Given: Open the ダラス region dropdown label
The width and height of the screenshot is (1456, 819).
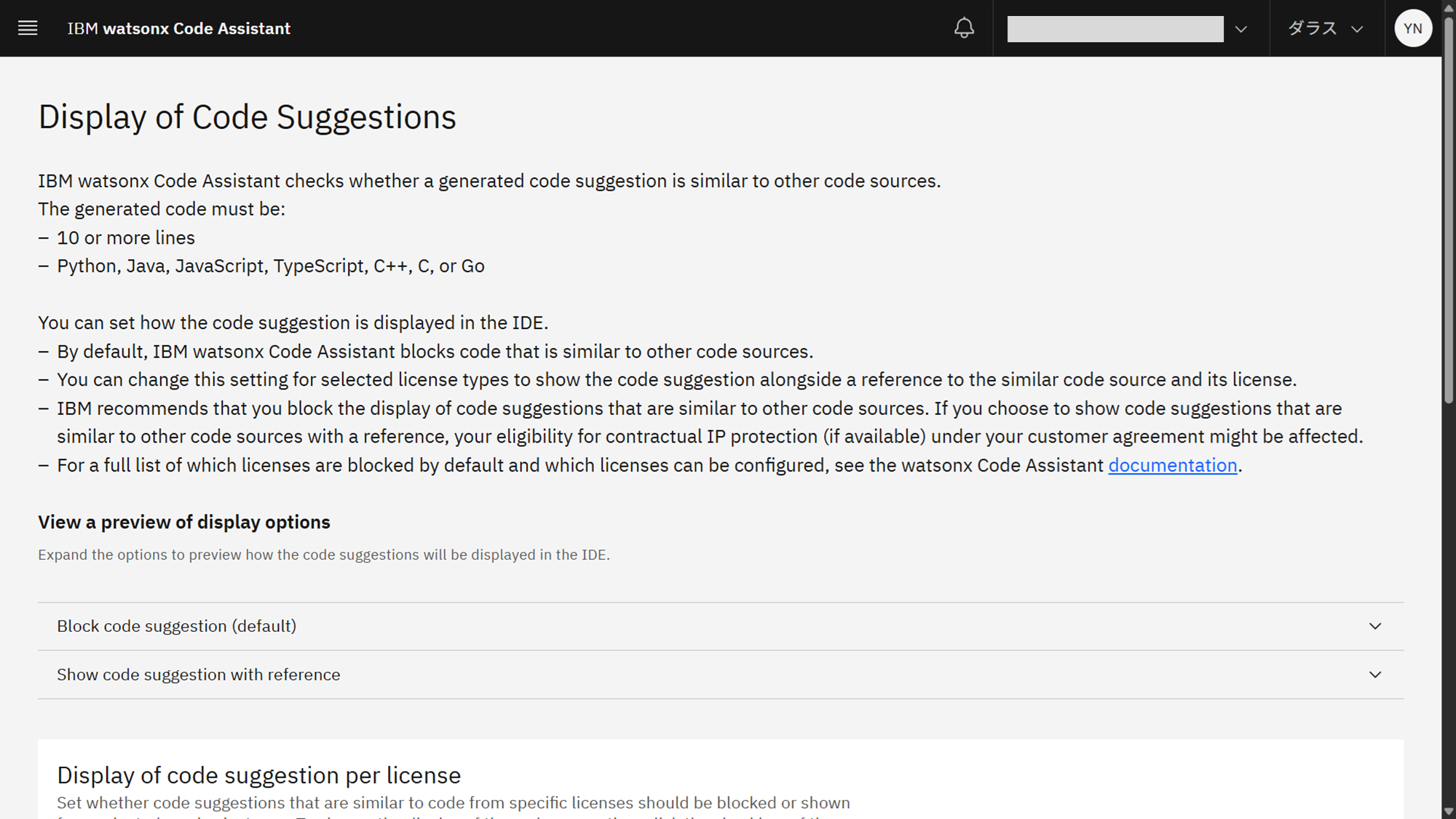Looking at the screenshot, I should point(1313,28).
